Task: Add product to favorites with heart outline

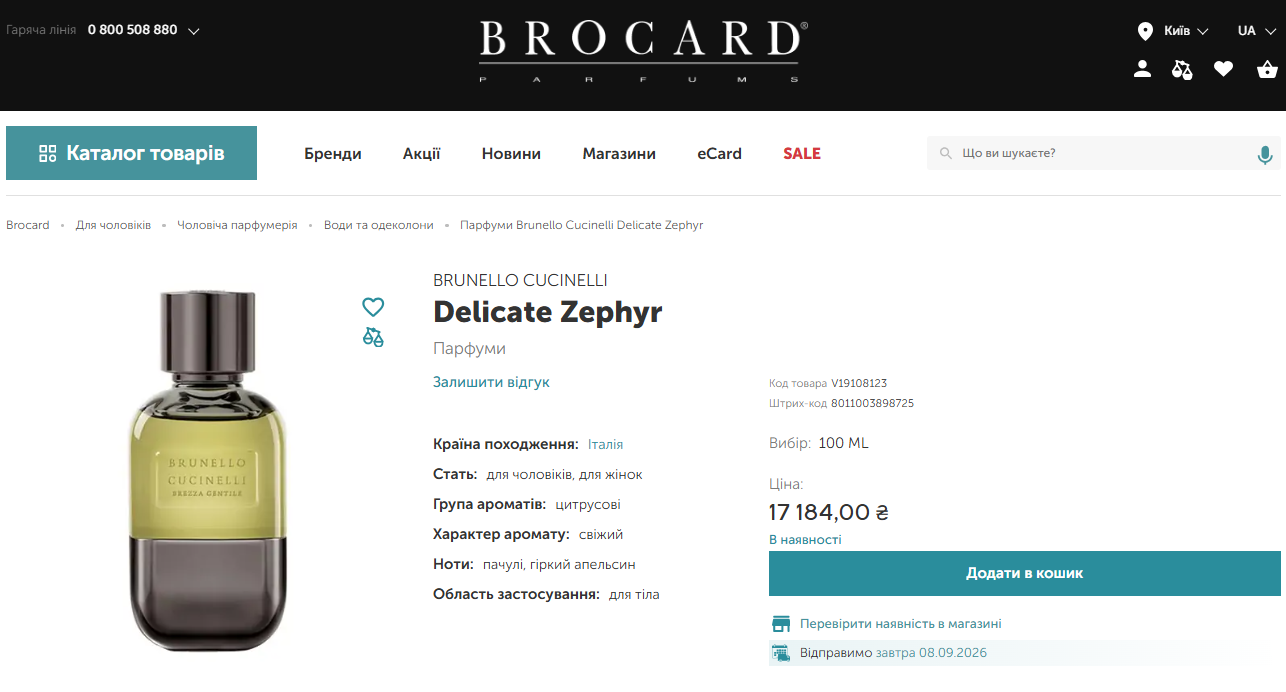Action: click(x=373, y=307)
